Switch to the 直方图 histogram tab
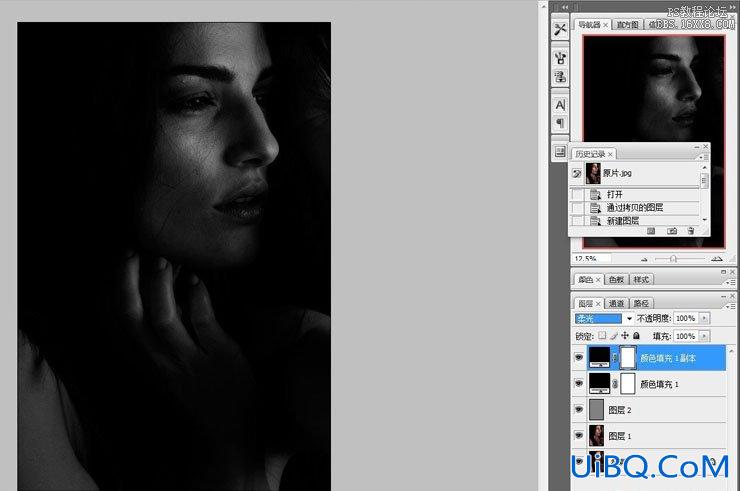 click(627, 25)
